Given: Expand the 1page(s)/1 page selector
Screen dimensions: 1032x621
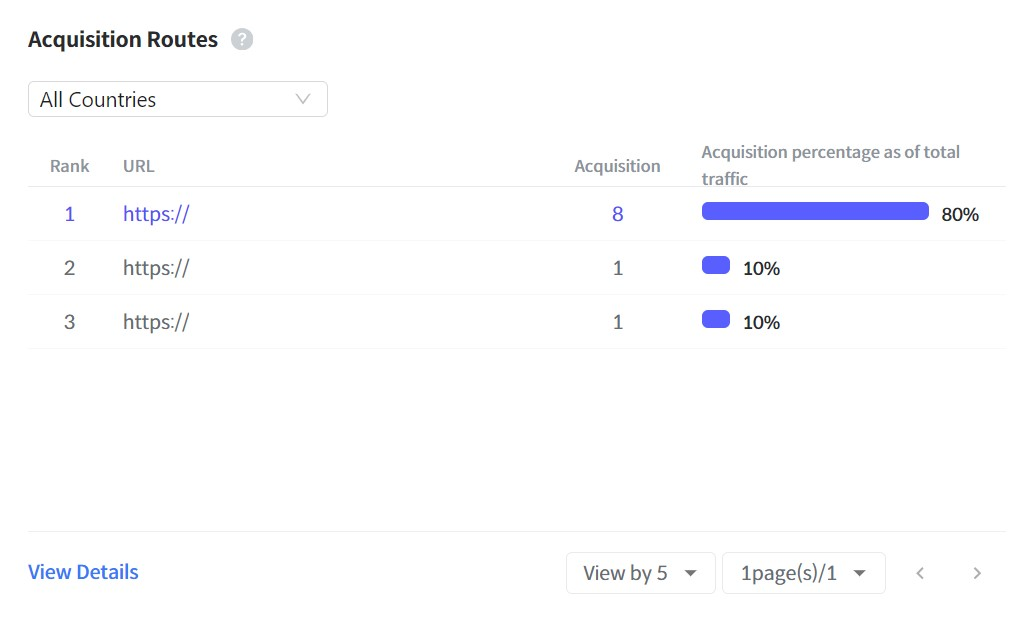Looking at the screenshot, I should [x=804, y=573].
